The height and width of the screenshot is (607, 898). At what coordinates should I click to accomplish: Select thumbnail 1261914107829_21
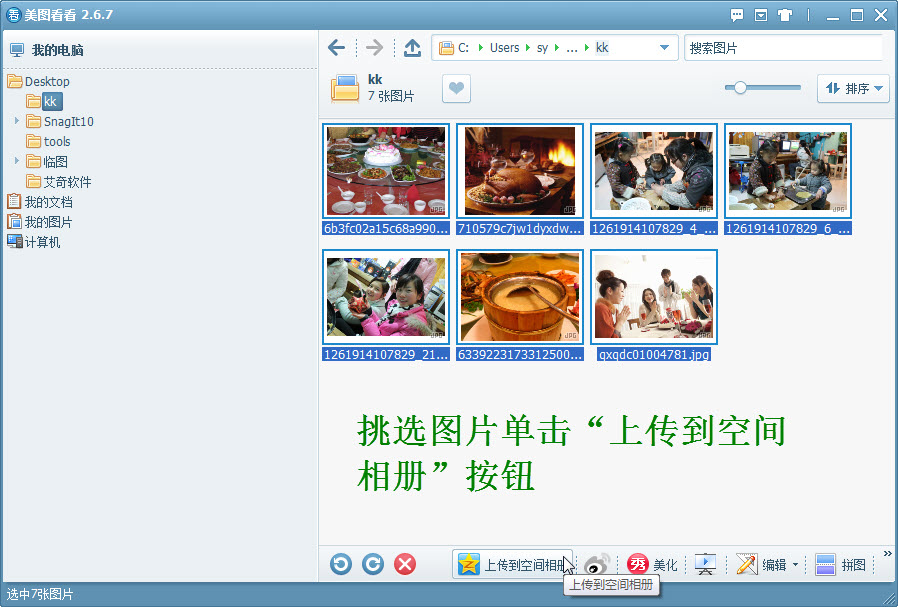tap(386, 297)
